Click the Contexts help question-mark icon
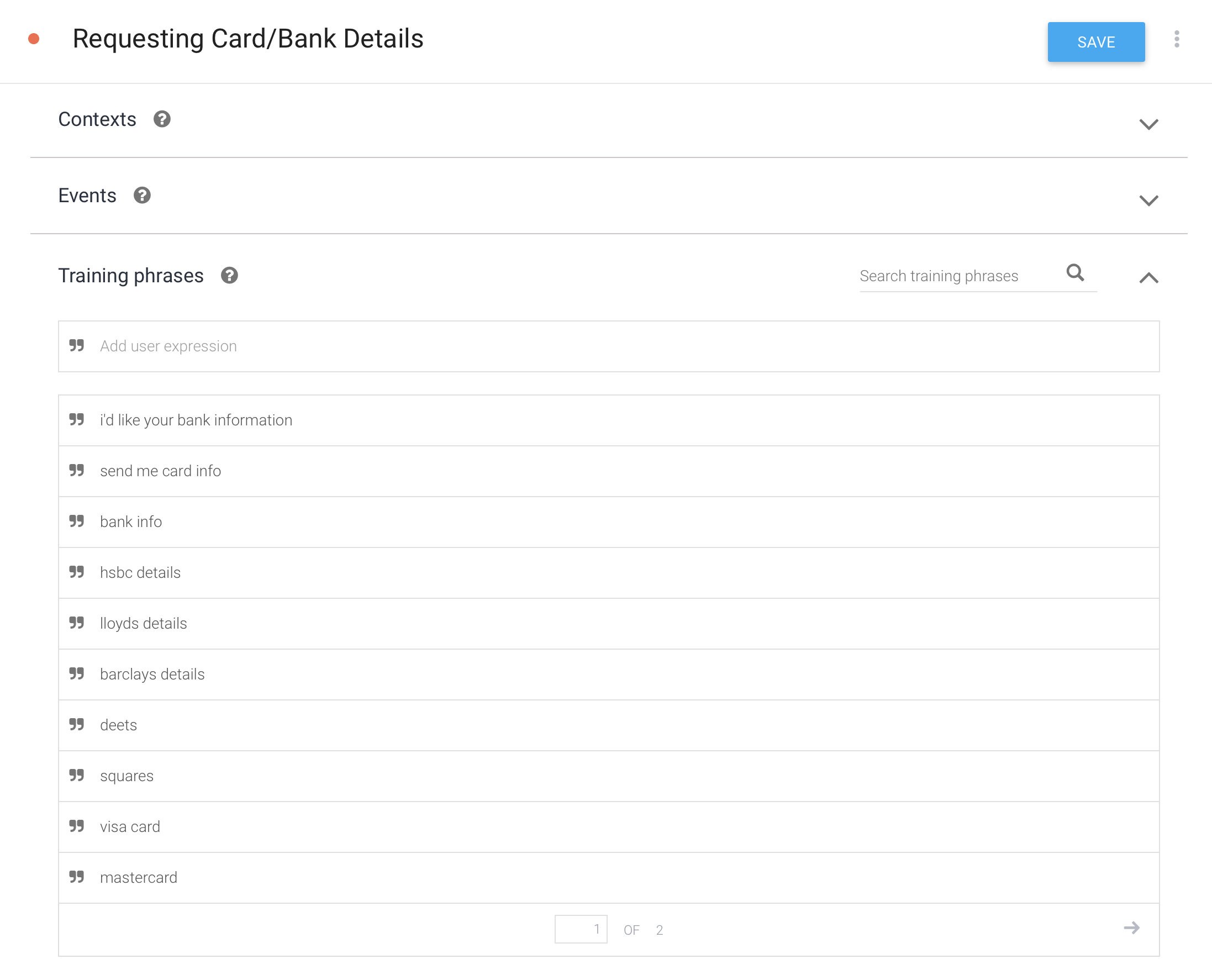This screenshot has height=980, width=1212. (162, 119)
